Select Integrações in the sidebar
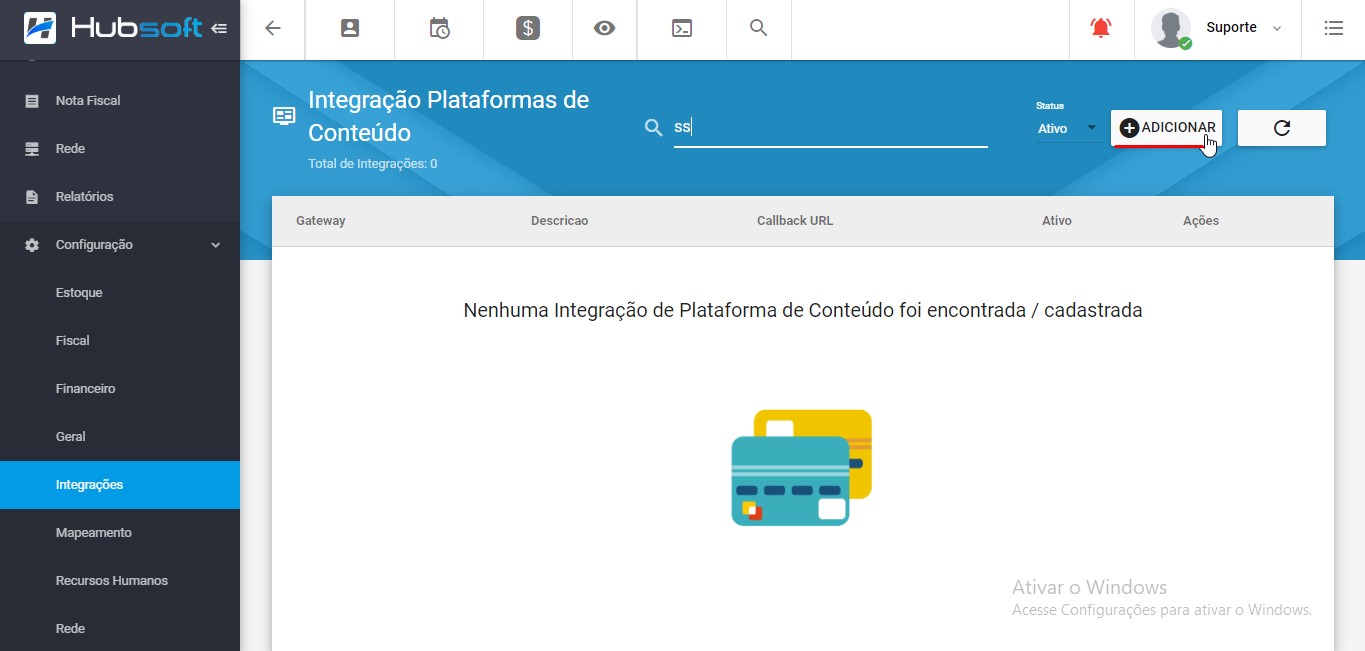1365x651 pixels. click(90, 485)
